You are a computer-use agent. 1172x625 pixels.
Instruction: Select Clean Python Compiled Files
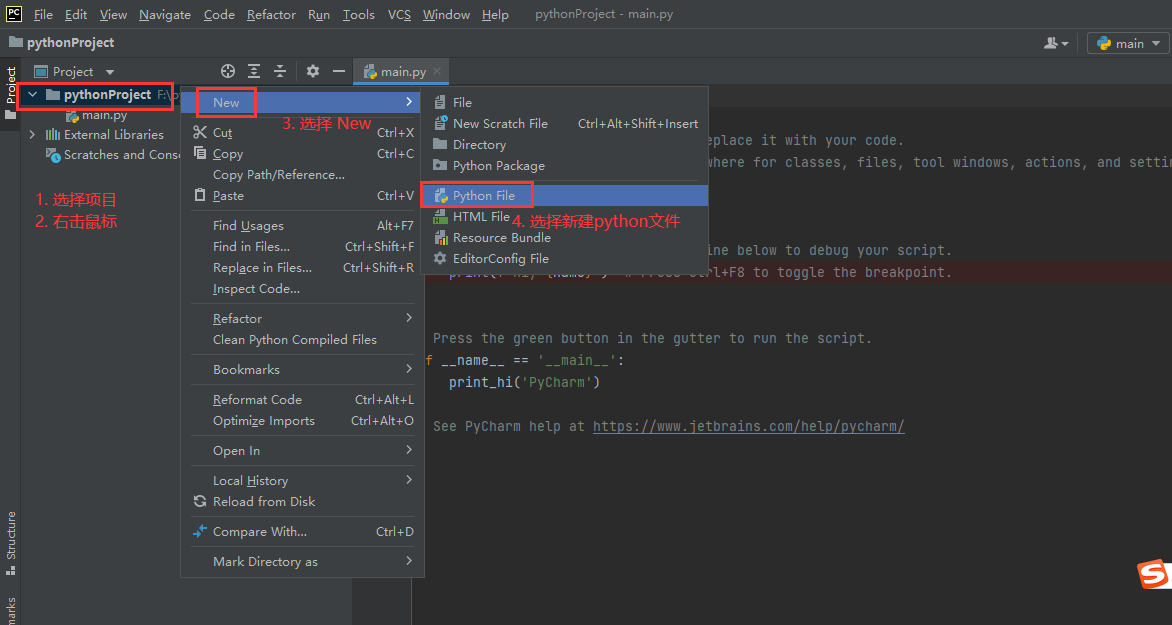(x=303, y=339)
